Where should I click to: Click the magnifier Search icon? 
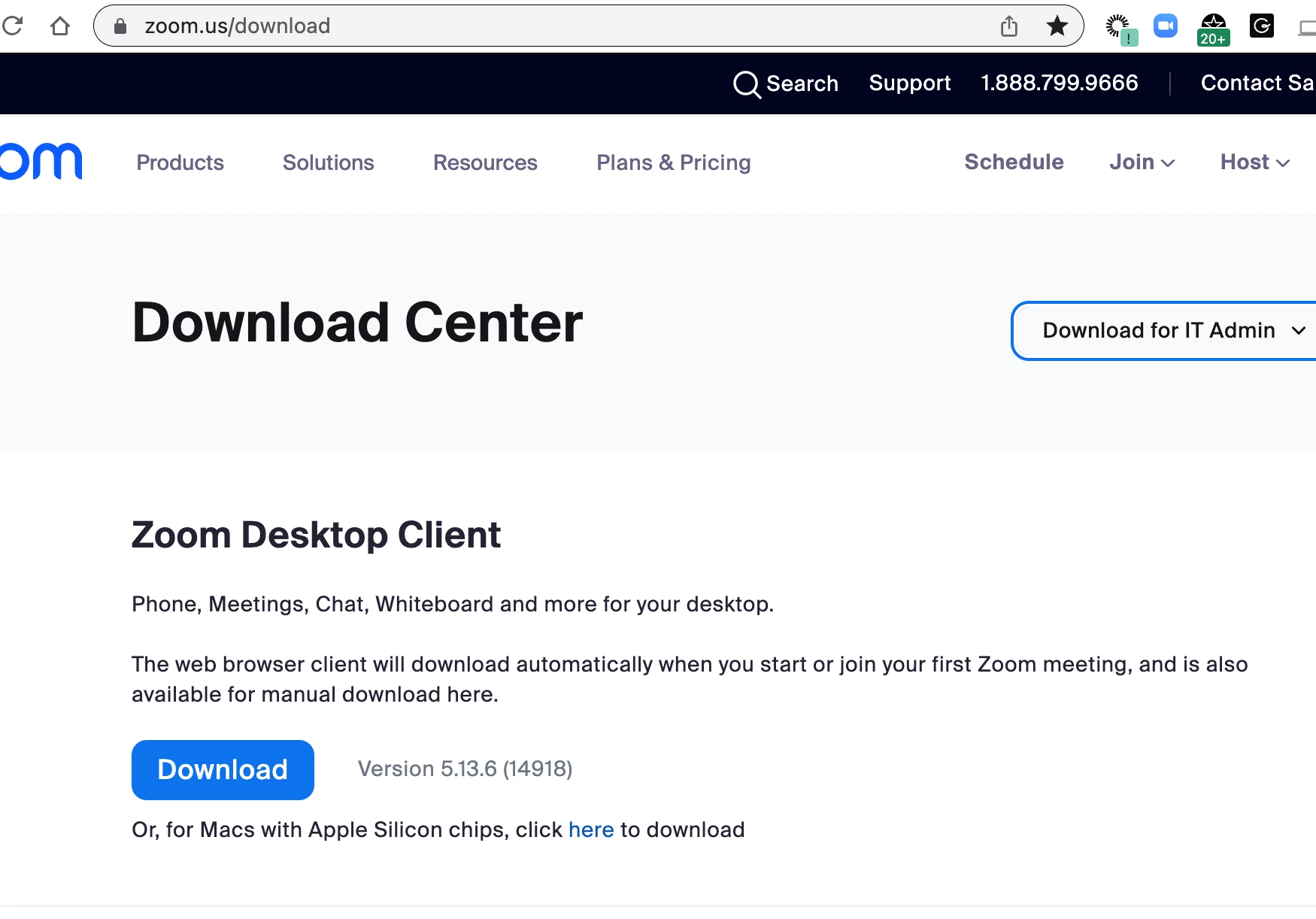[x=747, y=84]
